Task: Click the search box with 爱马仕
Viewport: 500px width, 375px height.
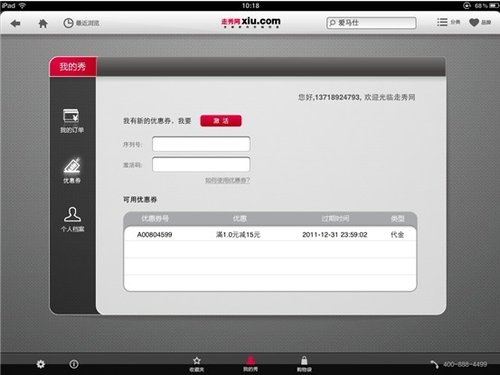Action: click(371, 23)
